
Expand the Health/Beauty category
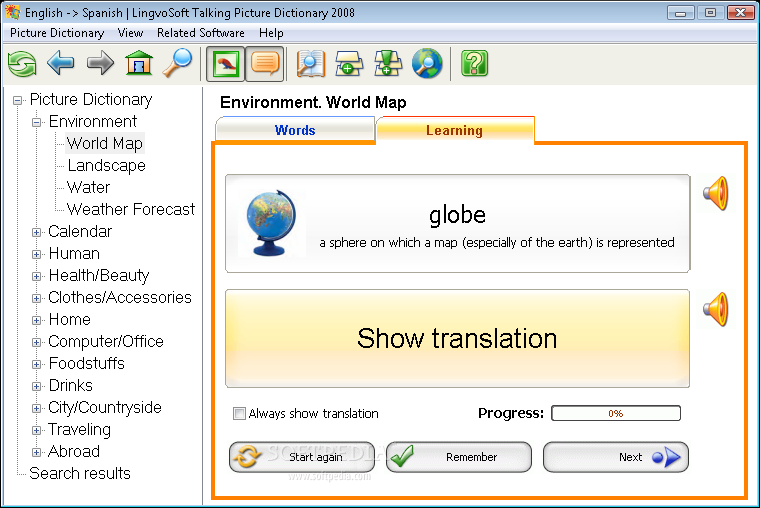point(36,276)
